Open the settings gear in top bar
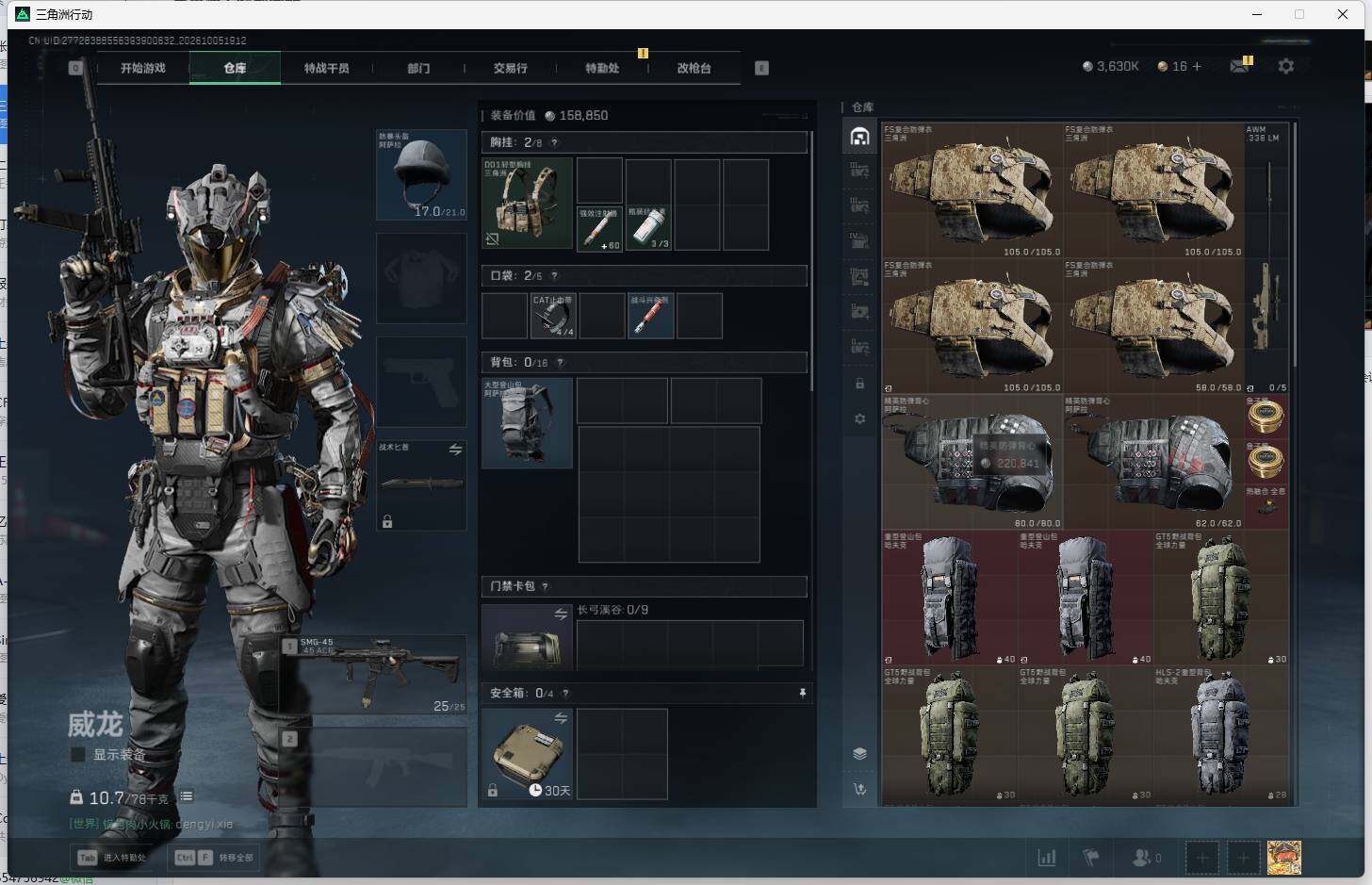This screenshot has height=885, width=1372. click(1285, 66)
